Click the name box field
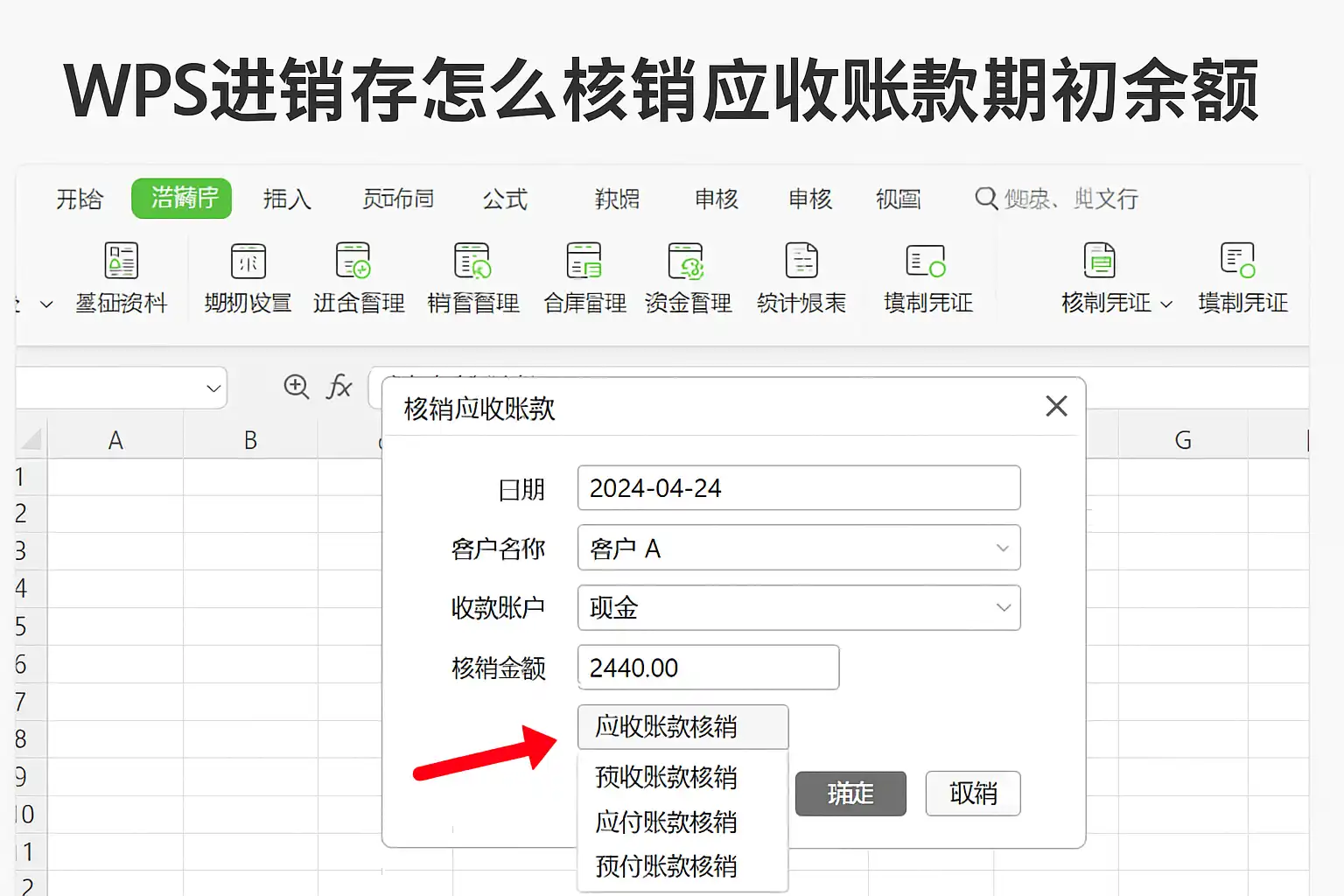 121,388
